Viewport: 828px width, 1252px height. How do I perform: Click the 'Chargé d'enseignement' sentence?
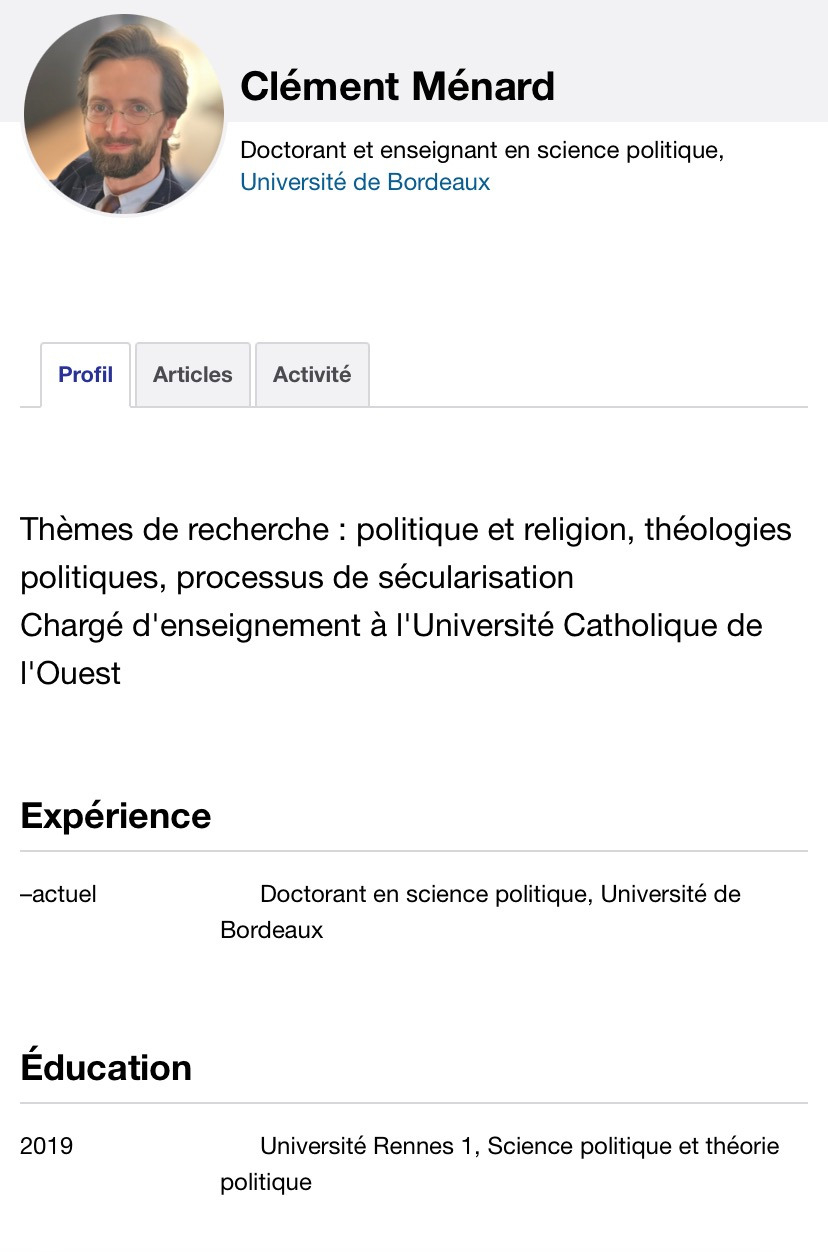390,625
